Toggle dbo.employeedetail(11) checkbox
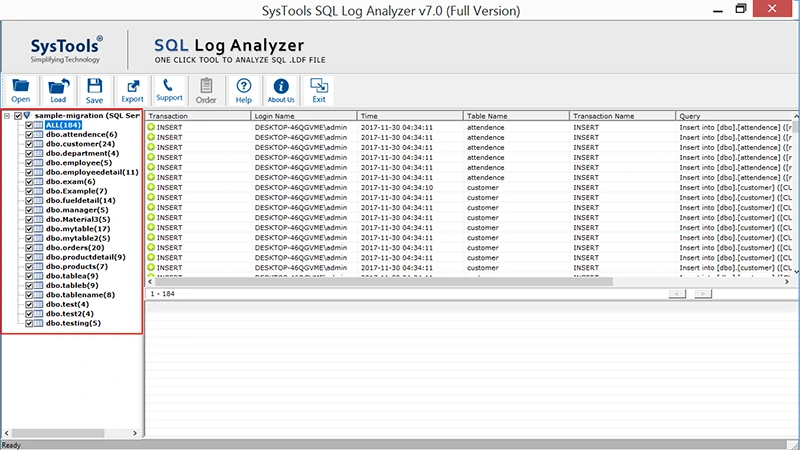The image size is (800, 450). tap(29, 172)
